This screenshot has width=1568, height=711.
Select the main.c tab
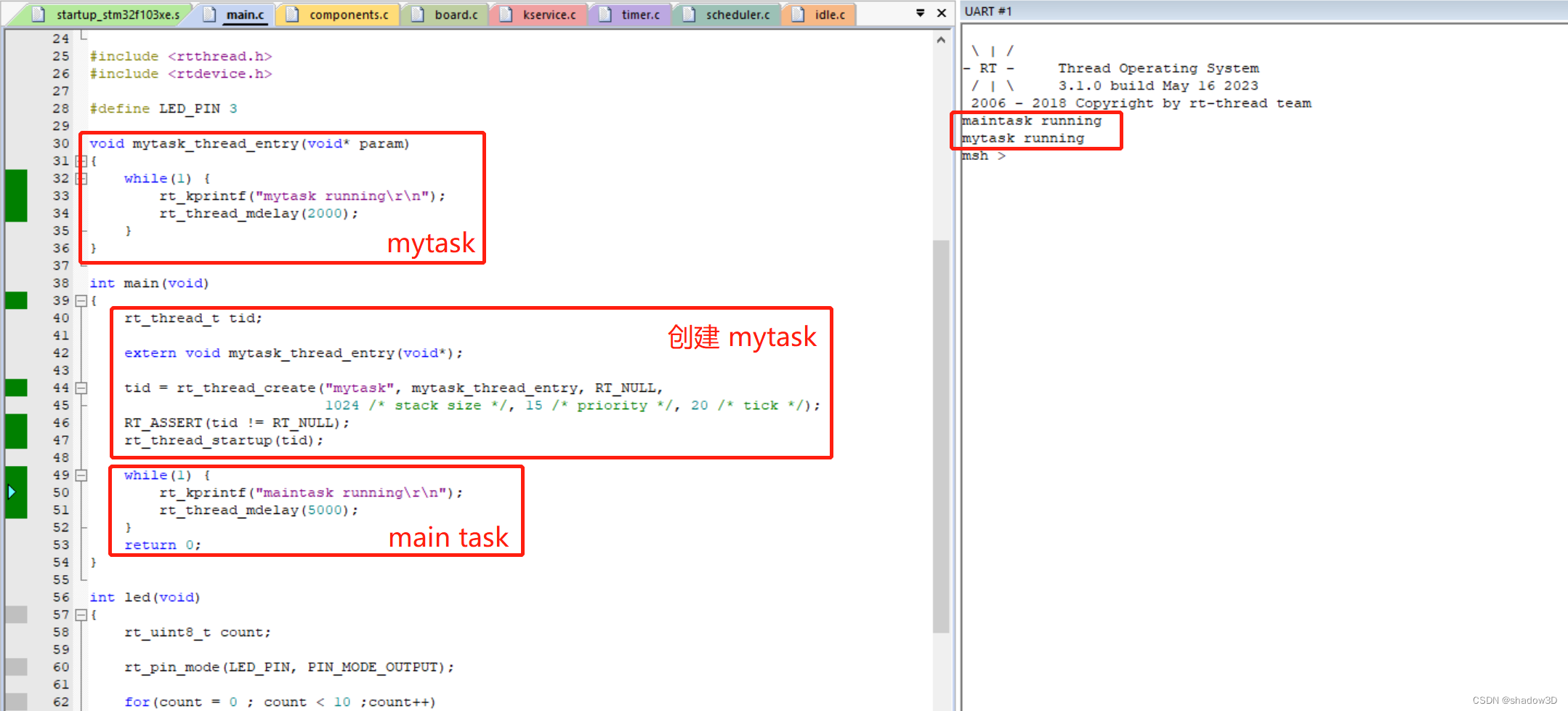235,15
